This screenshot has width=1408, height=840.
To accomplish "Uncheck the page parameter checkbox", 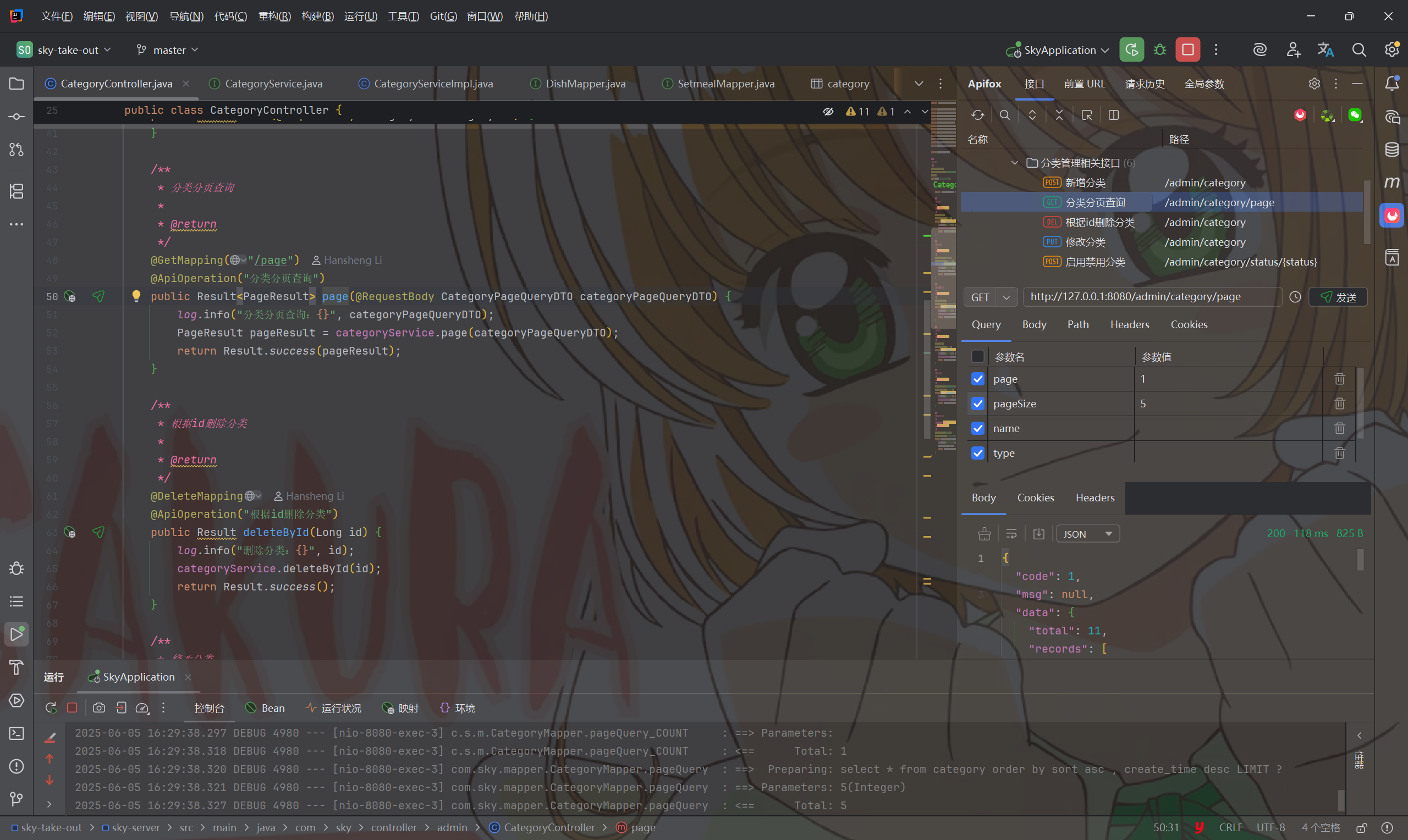I will coord(978,379).
